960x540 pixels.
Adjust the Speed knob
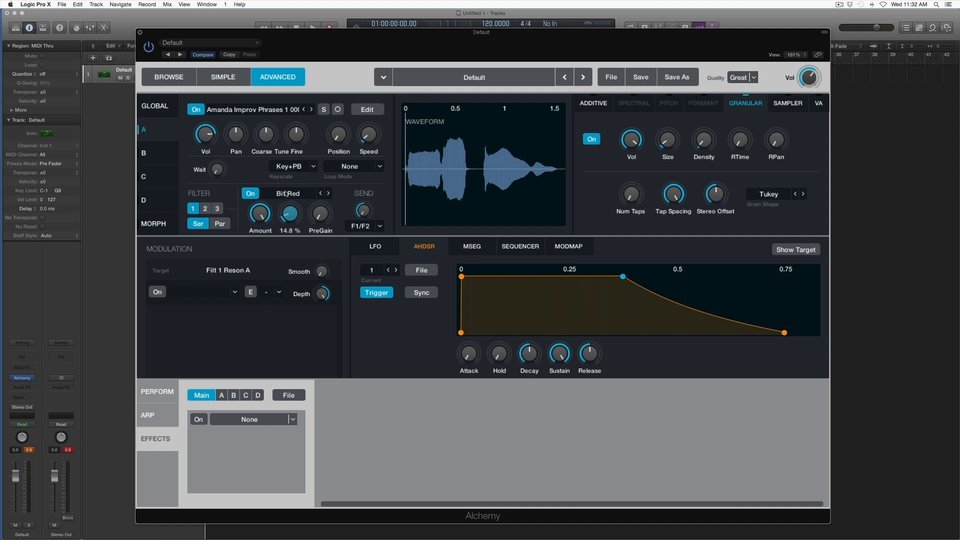point(368,134)
